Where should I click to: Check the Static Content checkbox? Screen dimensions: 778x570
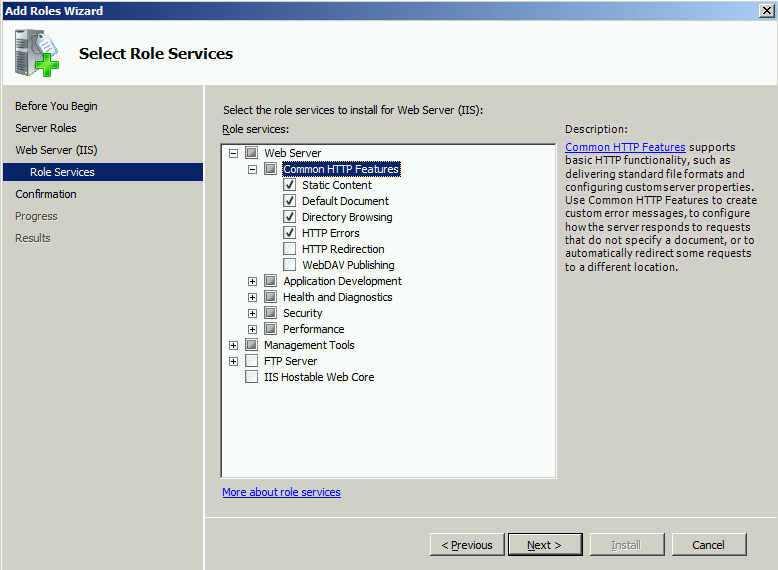290,185
